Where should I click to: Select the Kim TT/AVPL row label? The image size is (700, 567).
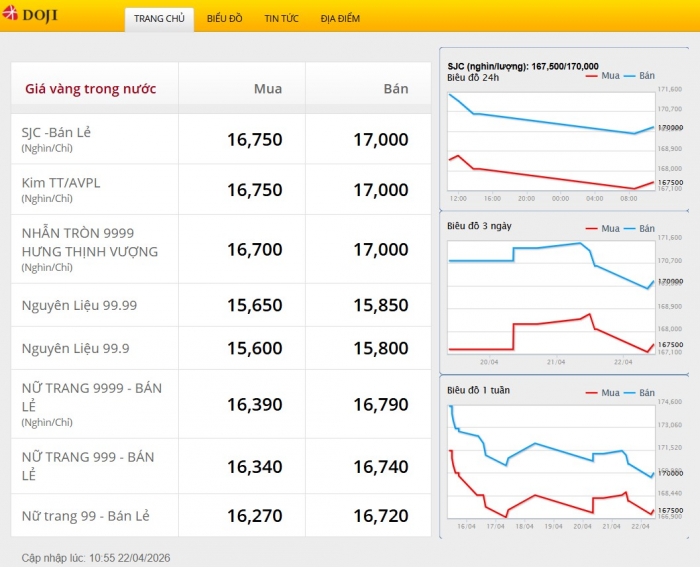click(x=61, y=182)
